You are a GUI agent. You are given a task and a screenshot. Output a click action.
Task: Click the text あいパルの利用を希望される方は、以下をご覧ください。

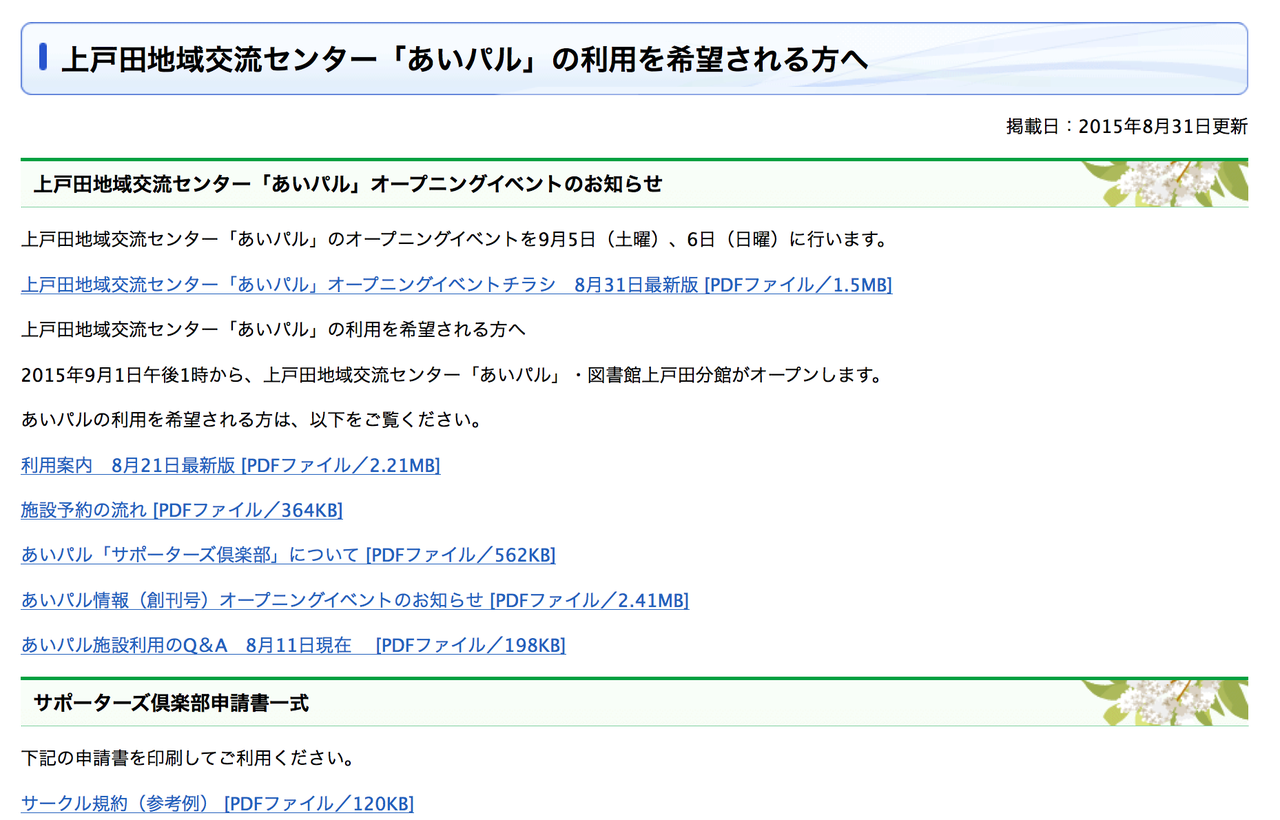point(252,420)
